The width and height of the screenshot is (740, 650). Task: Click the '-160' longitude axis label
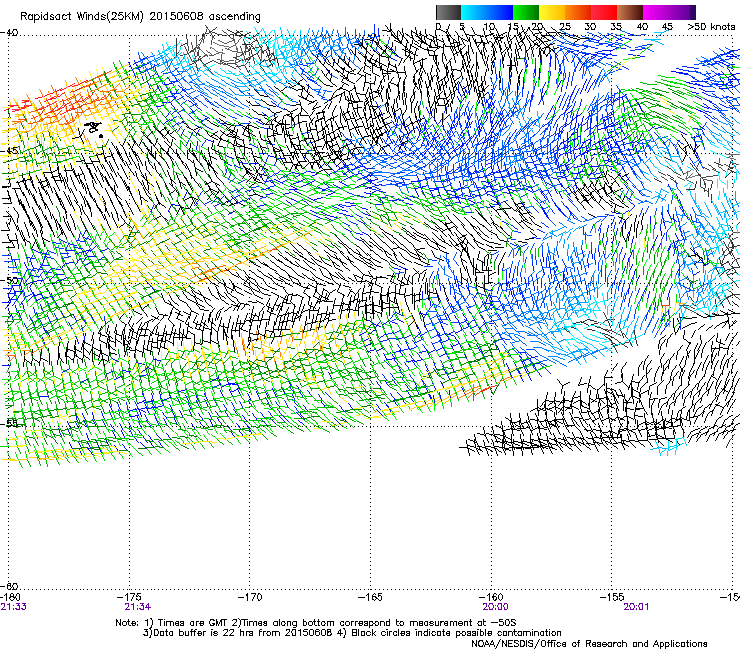[x=491, y=597]
